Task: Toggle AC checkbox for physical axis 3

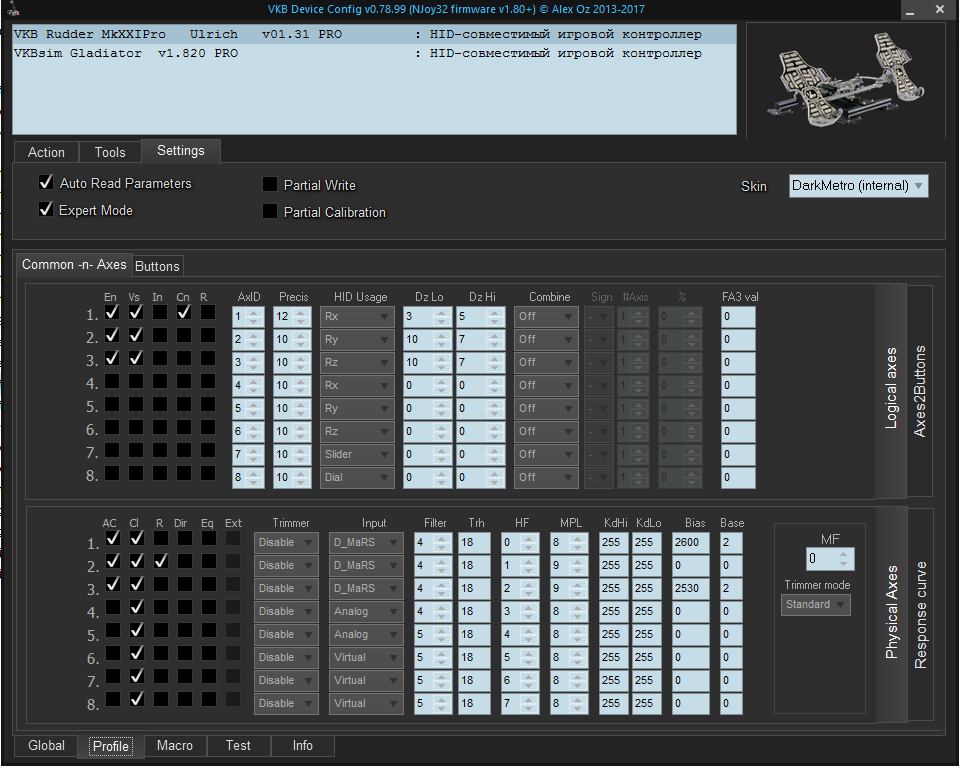Action: coord(113,584)
